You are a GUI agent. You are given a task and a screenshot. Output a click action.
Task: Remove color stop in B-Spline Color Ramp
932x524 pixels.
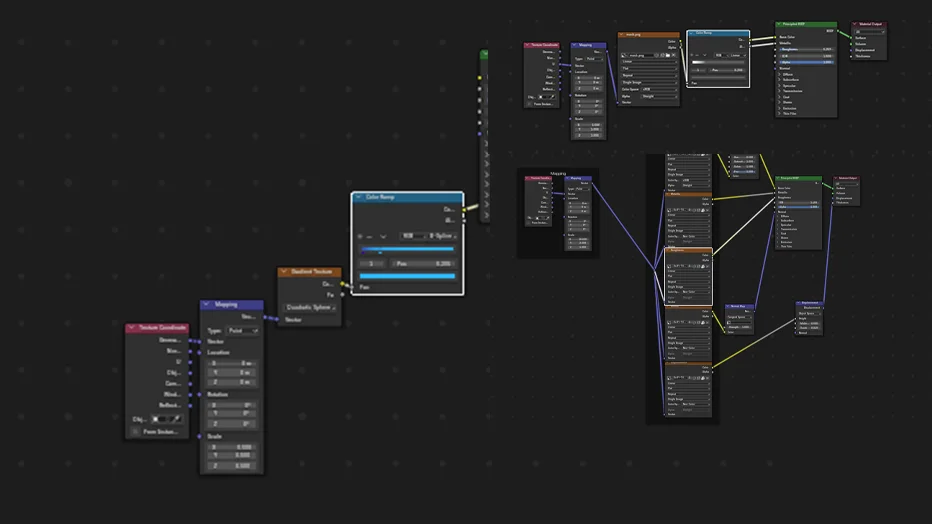[x=369, y=236]
